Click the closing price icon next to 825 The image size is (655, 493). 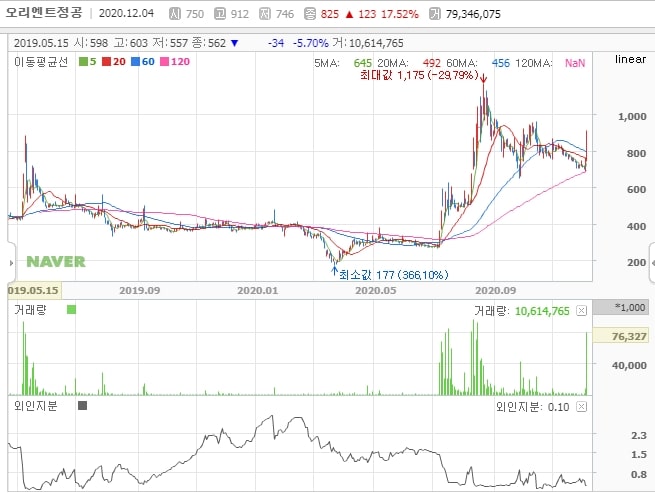point(310,14)
